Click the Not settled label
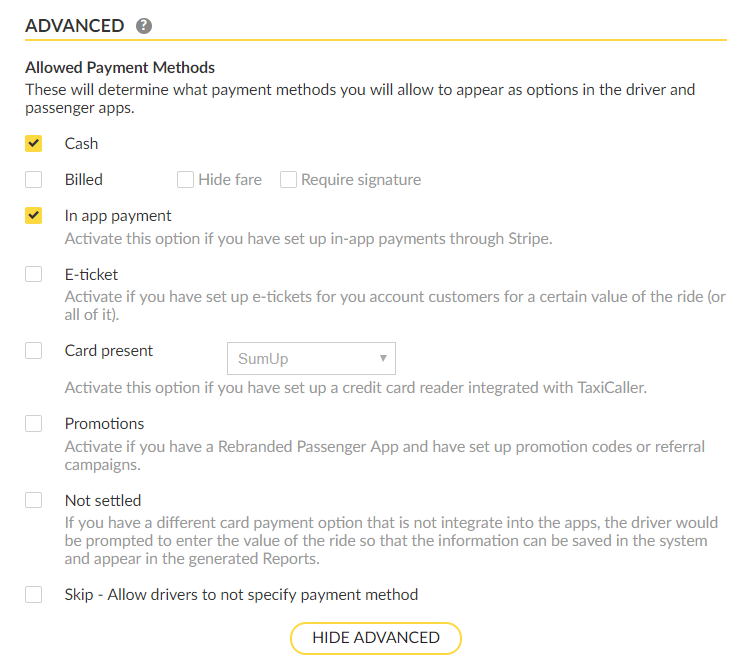 click(x=103, y=500)
